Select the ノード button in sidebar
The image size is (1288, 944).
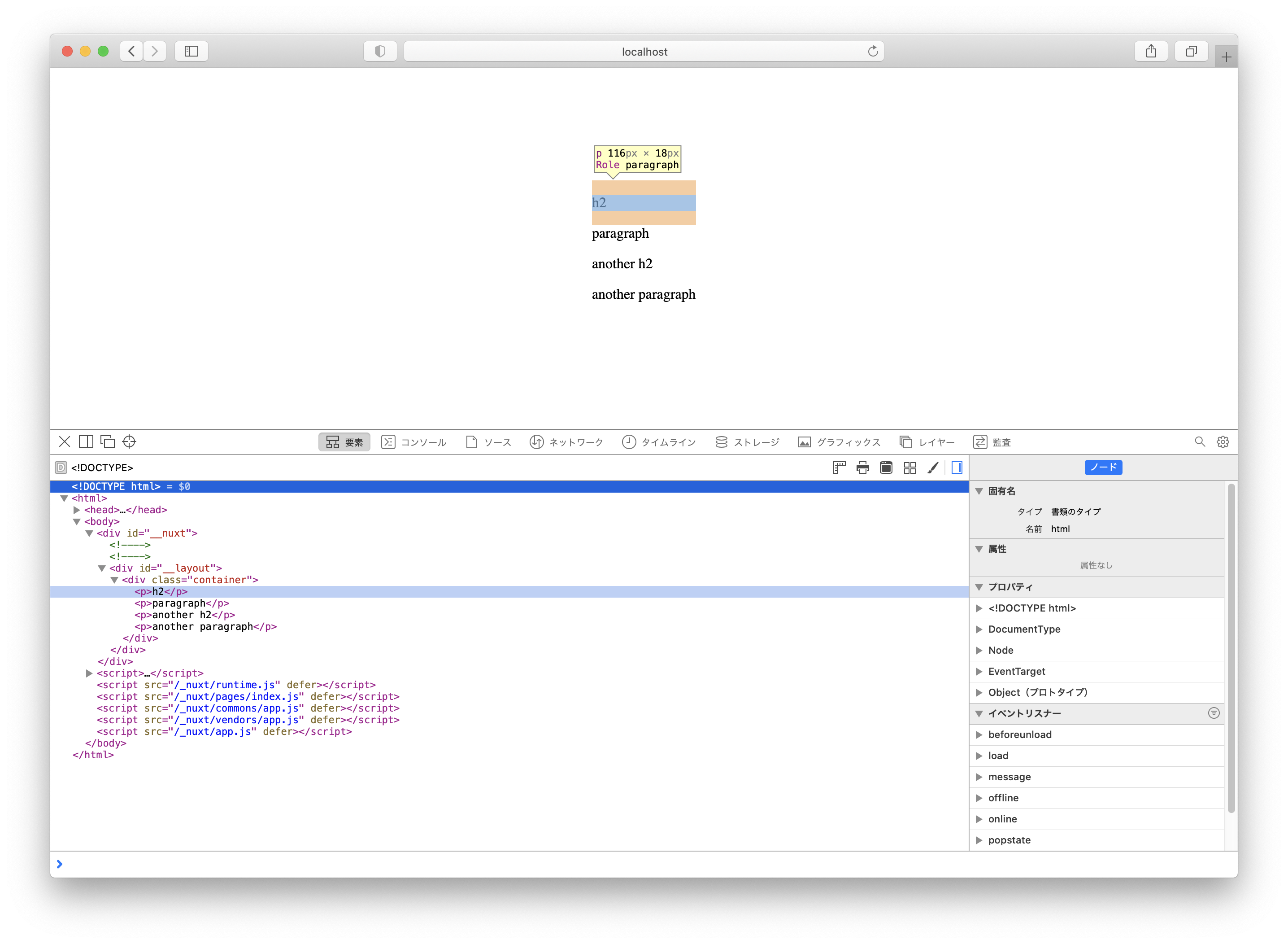pyautogui.click(x=1103, y=468)
